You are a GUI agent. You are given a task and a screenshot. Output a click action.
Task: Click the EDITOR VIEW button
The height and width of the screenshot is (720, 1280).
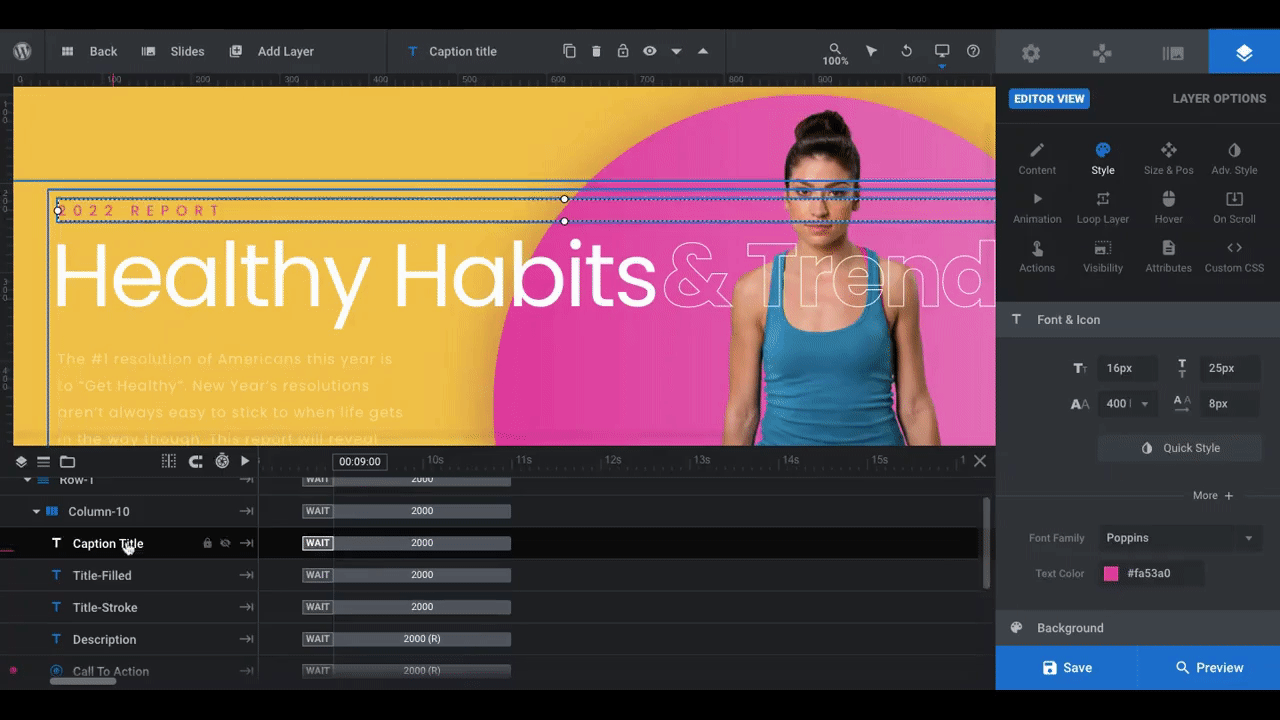pyautogui.click(x=1049, y=99)
